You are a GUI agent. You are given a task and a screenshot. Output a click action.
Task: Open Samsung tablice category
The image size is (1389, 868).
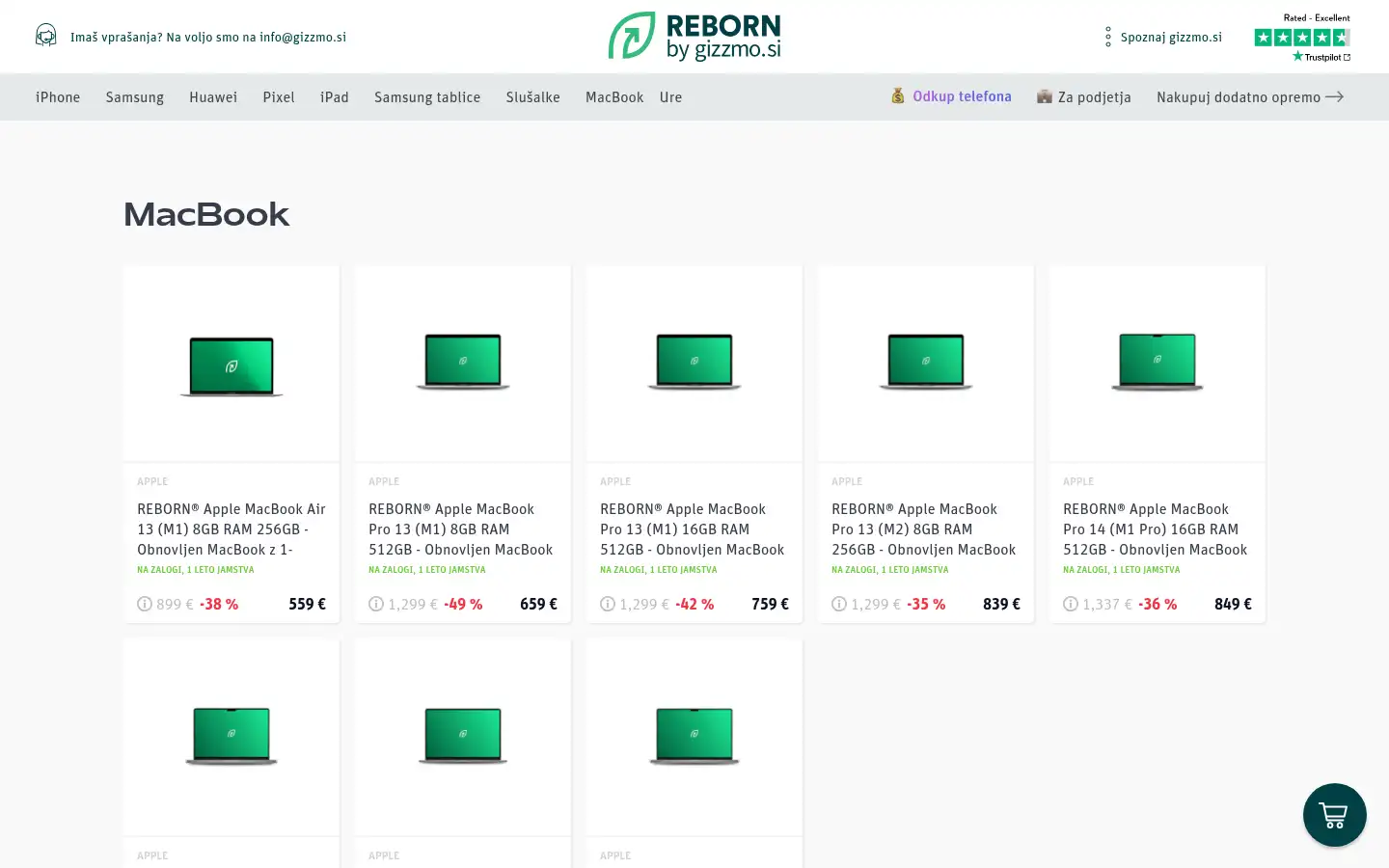(x=427, y=97)
